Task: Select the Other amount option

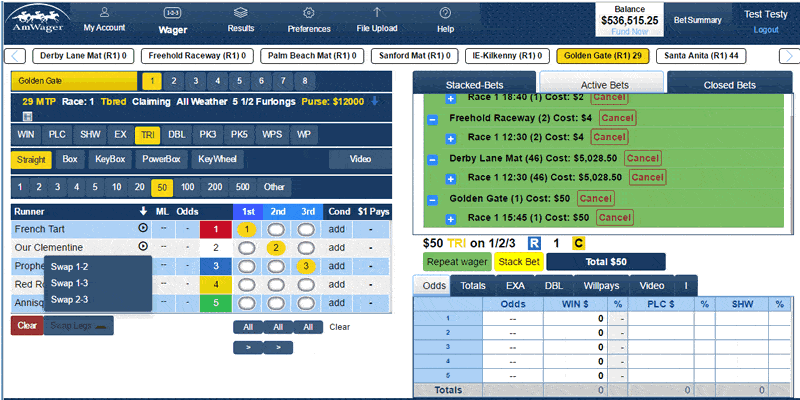Action: [274, 187]
